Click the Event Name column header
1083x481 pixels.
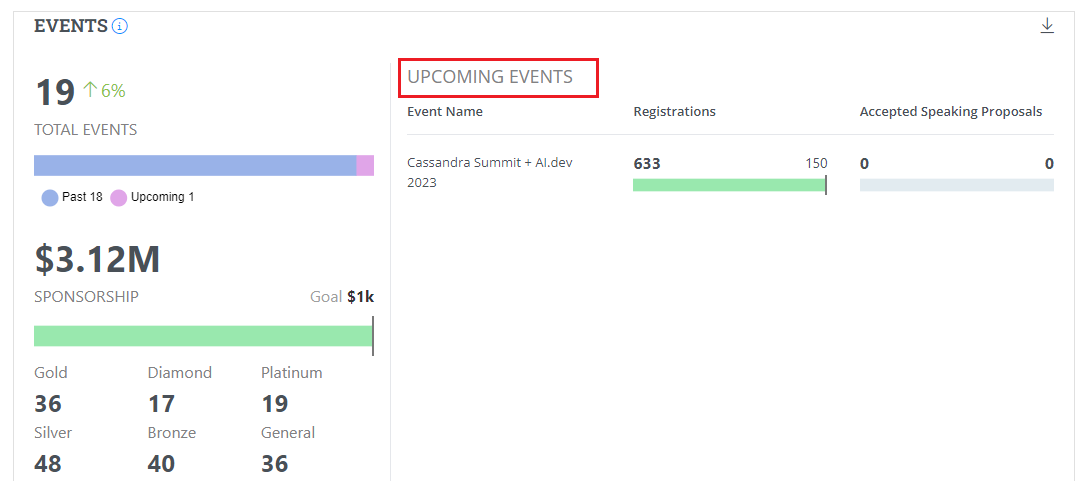445,112
